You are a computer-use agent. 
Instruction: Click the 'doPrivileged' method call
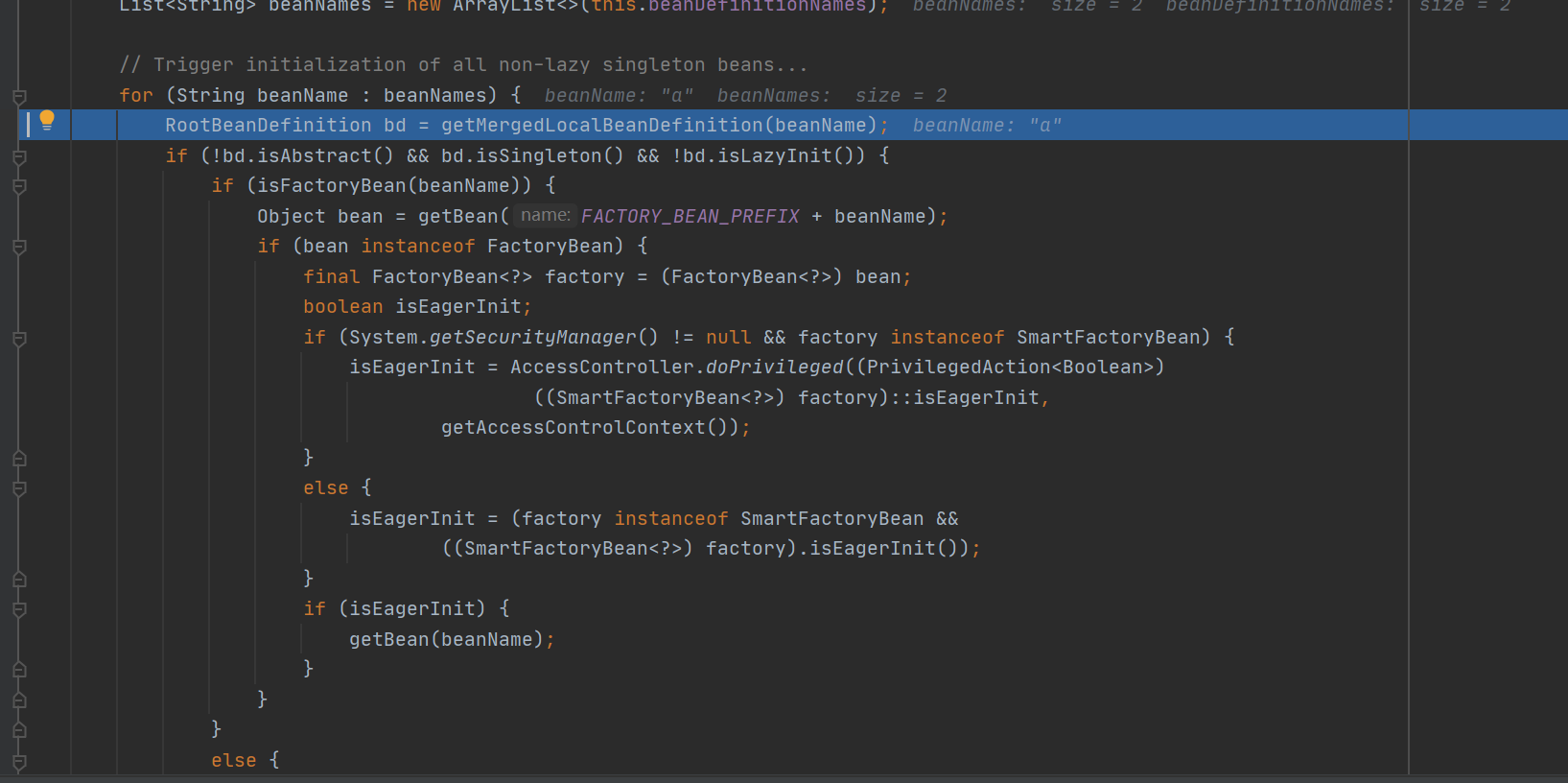pyautogui.click(x=775, y=368)
